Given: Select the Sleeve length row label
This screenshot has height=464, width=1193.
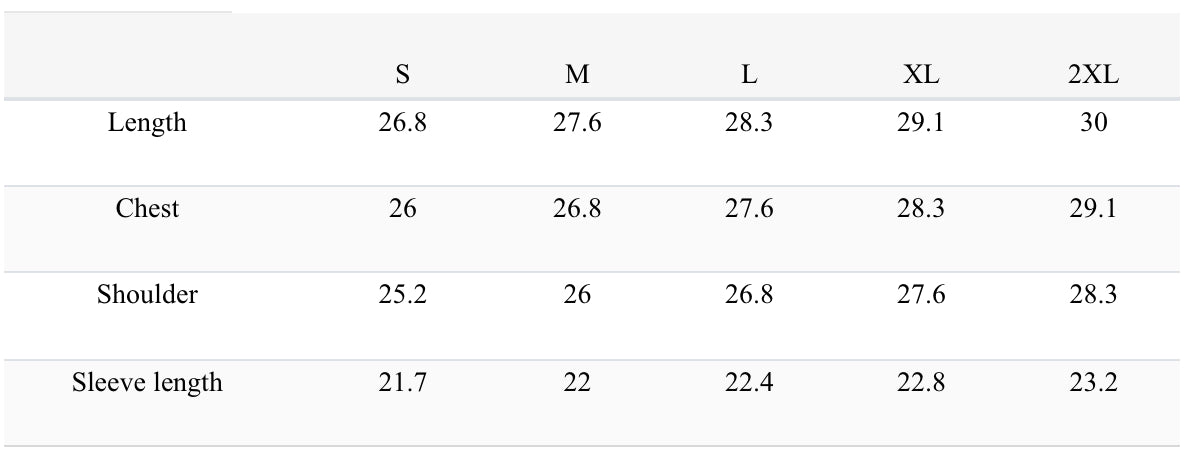Looking at the screenshot, I should click(147, 382).
